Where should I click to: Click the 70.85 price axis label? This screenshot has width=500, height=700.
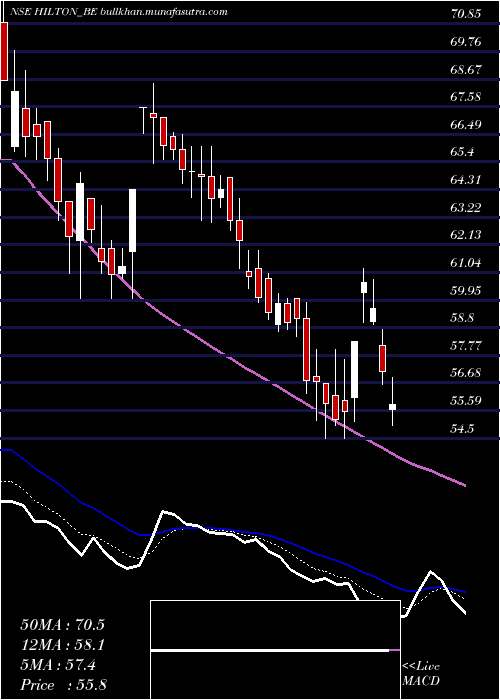466,14
